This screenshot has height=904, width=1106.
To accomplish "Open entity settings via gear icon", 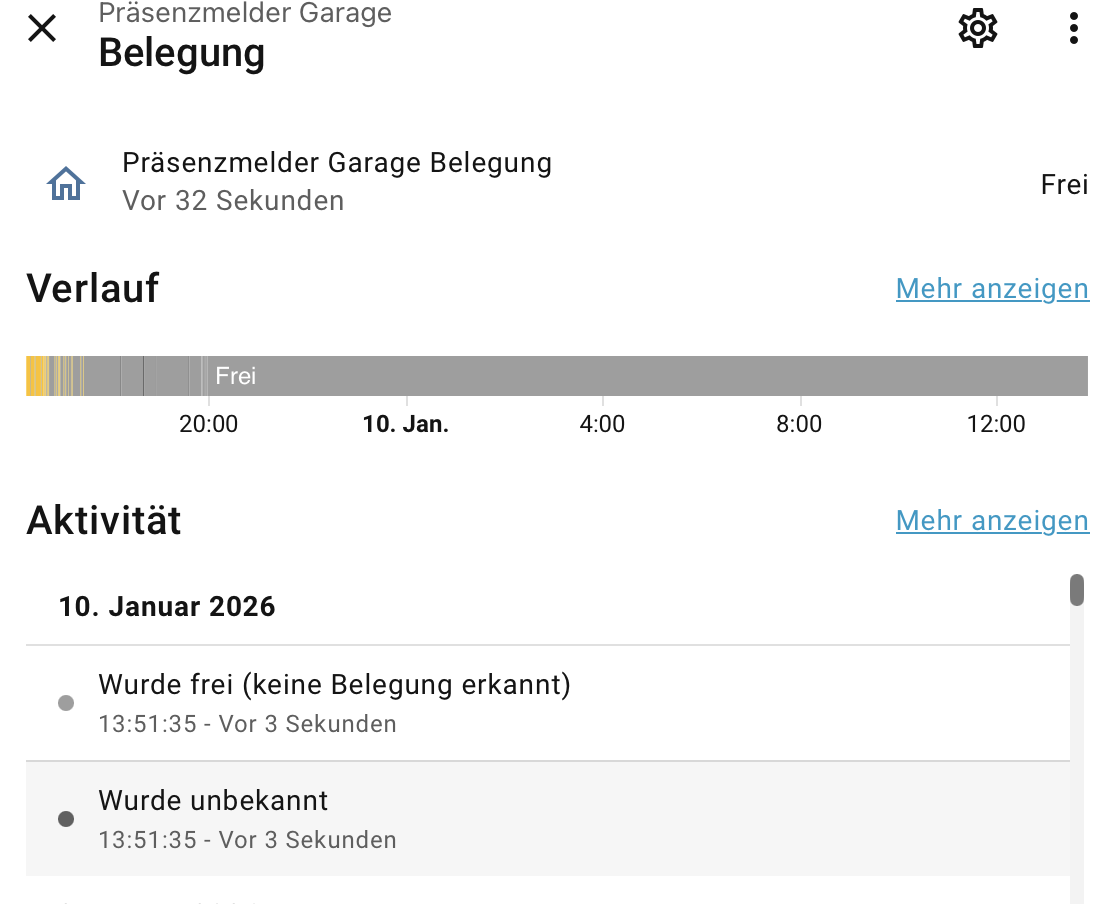I will click(x=977, y=28).
